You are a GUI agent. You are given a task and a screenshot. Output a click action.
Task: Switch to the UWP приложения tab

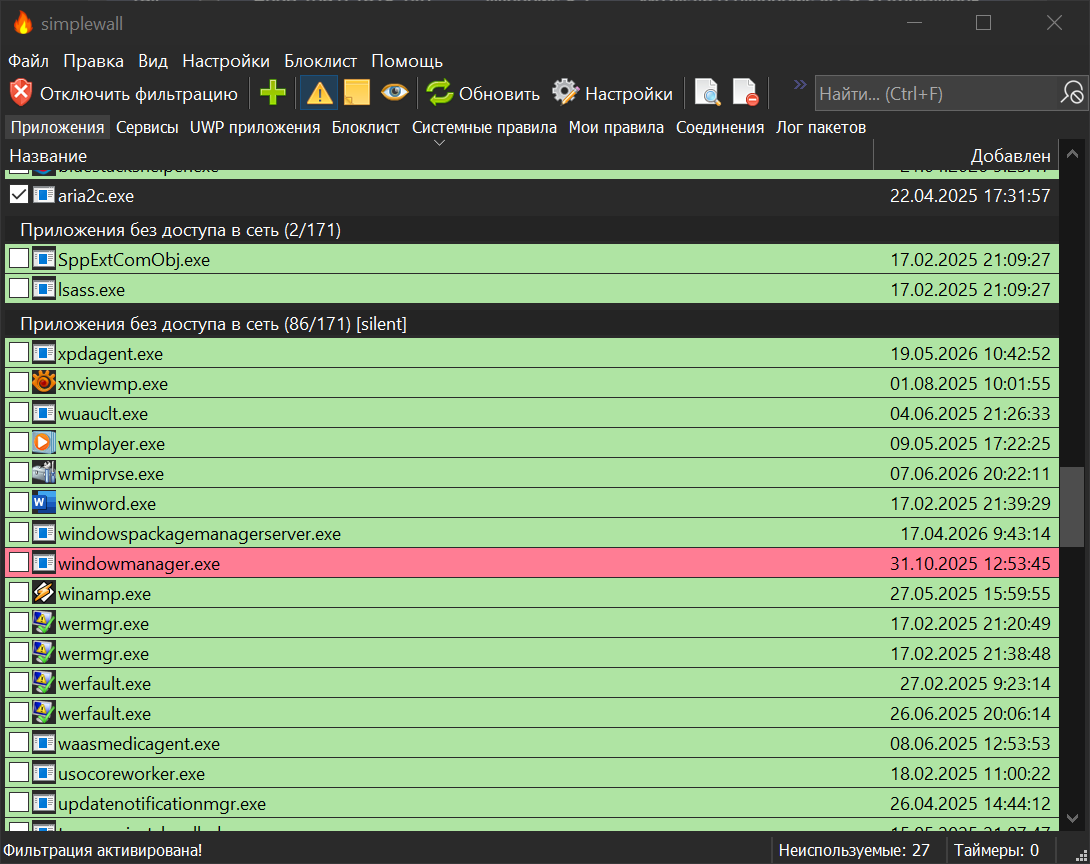coord(255,127)
